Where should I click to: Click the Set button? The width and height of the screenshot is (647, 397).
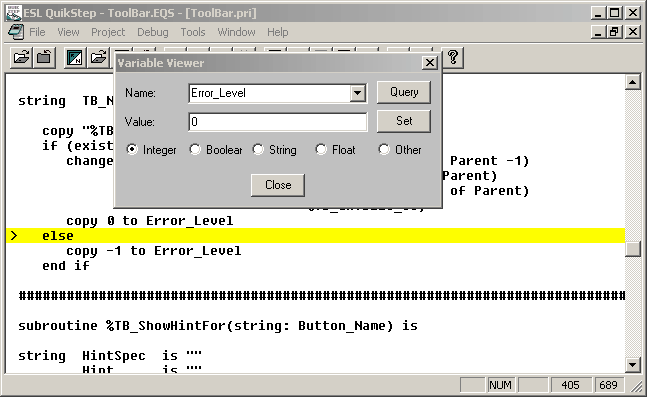404,121
